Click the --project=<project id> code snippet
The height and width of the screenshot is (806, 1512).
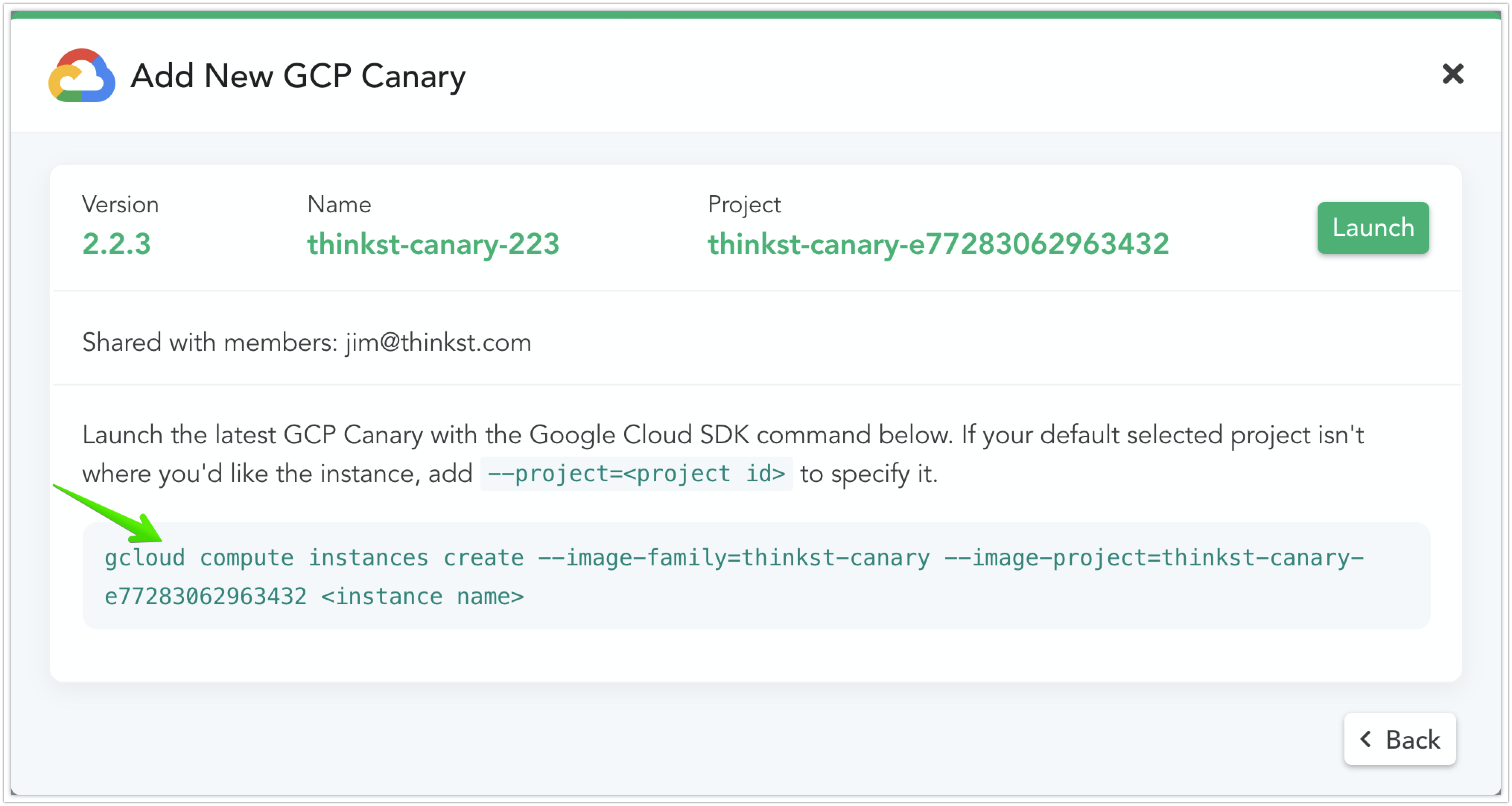(x=636, y=473)
